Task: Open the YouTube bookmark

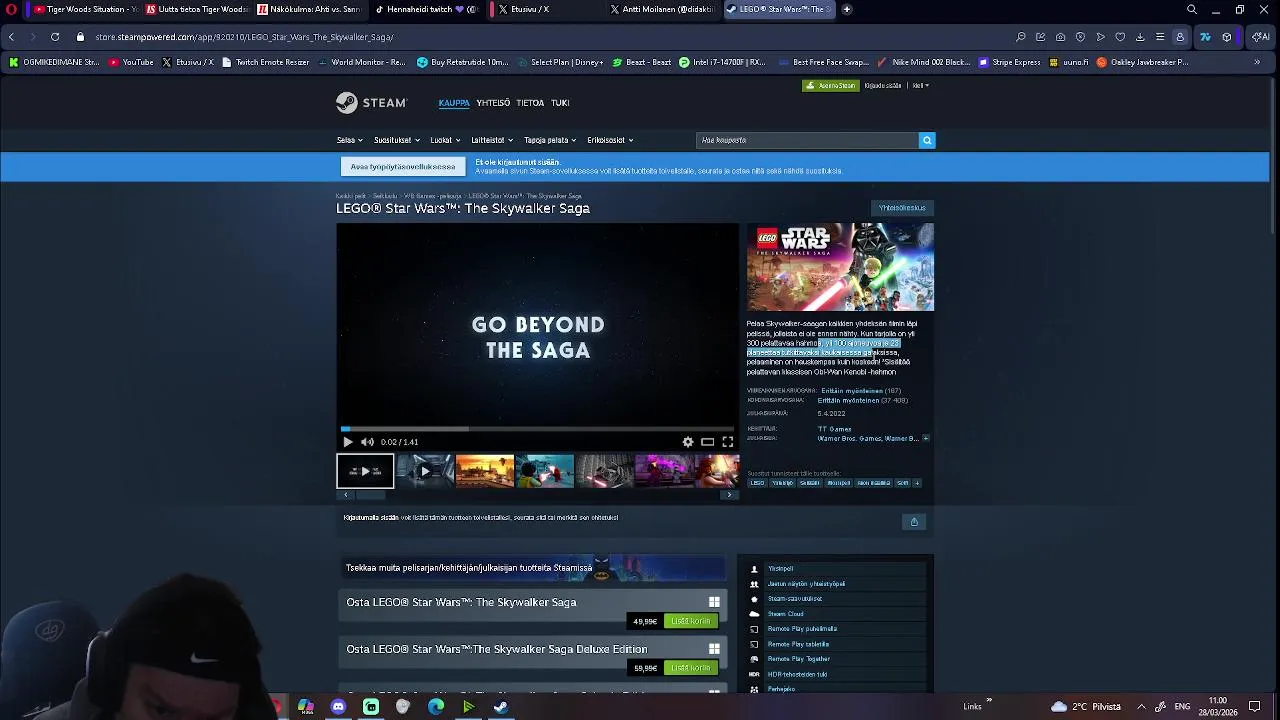Action: tap(131, 62)
